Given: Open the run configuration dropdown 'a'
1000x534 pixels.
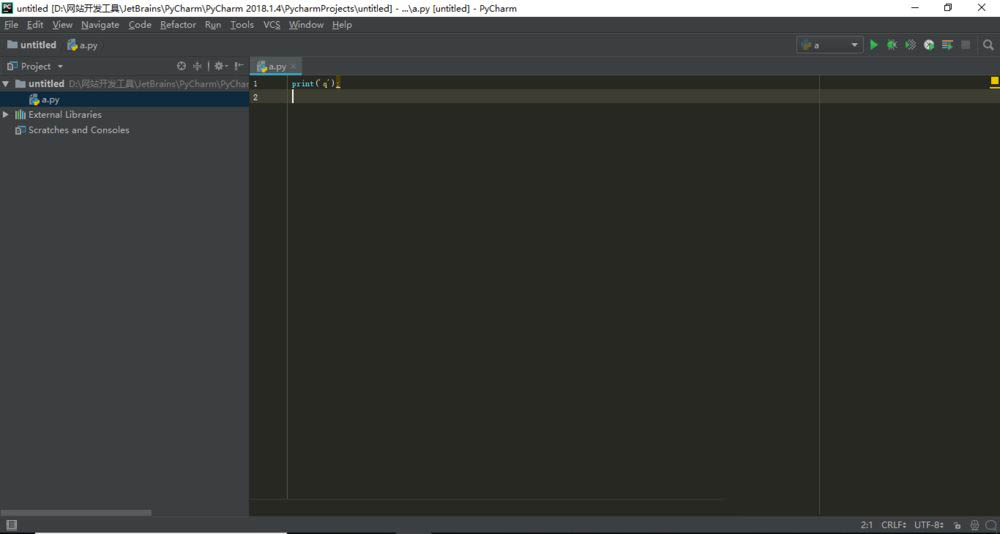Looking at the screenshot, I should pyautogui.click(x=829, y=45).
